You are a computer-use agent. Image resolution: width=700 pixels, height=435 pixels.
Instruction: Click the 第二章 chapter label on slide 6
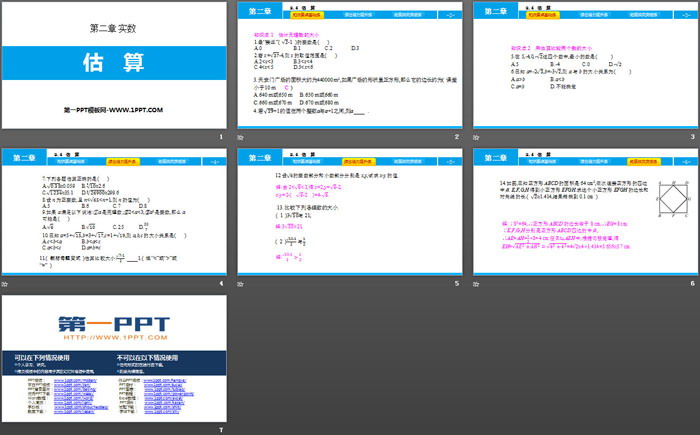497,158
